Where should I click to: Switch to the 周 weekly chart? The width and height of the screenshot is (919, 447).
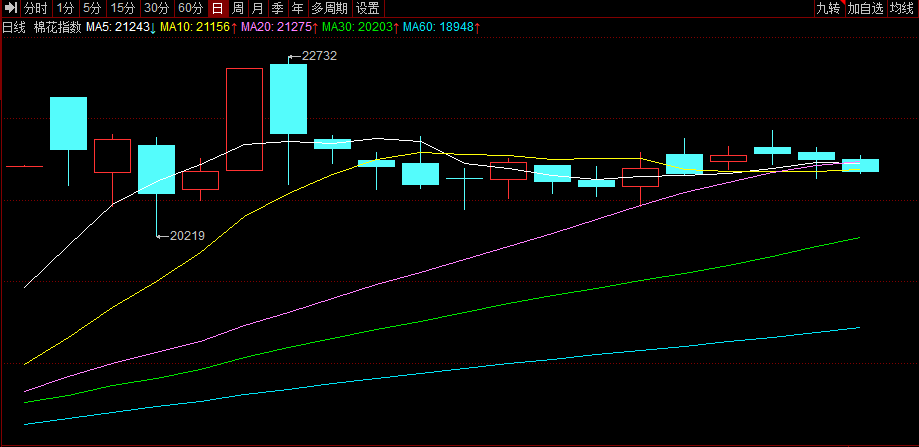[x=237, y=8]
